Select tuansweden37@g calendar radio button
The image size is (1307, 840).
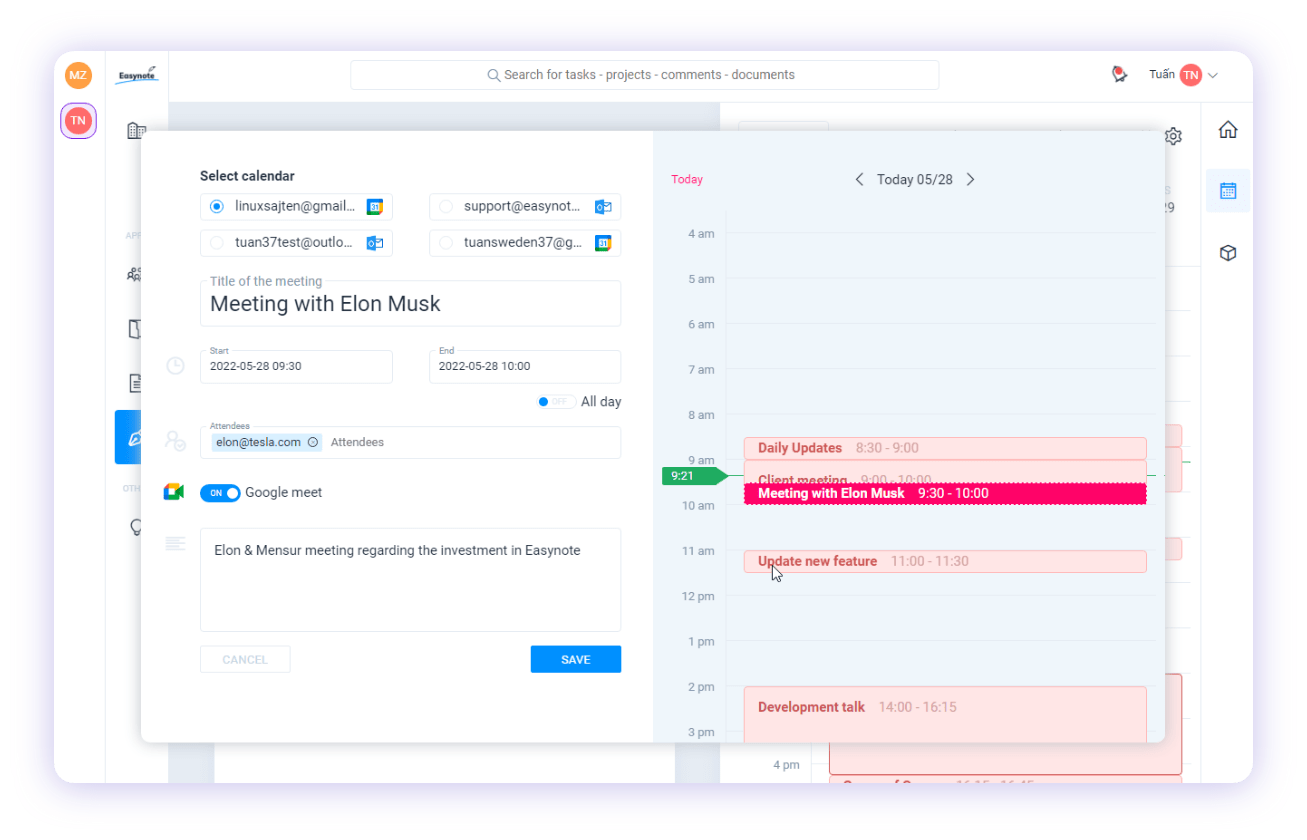[446, 243]
